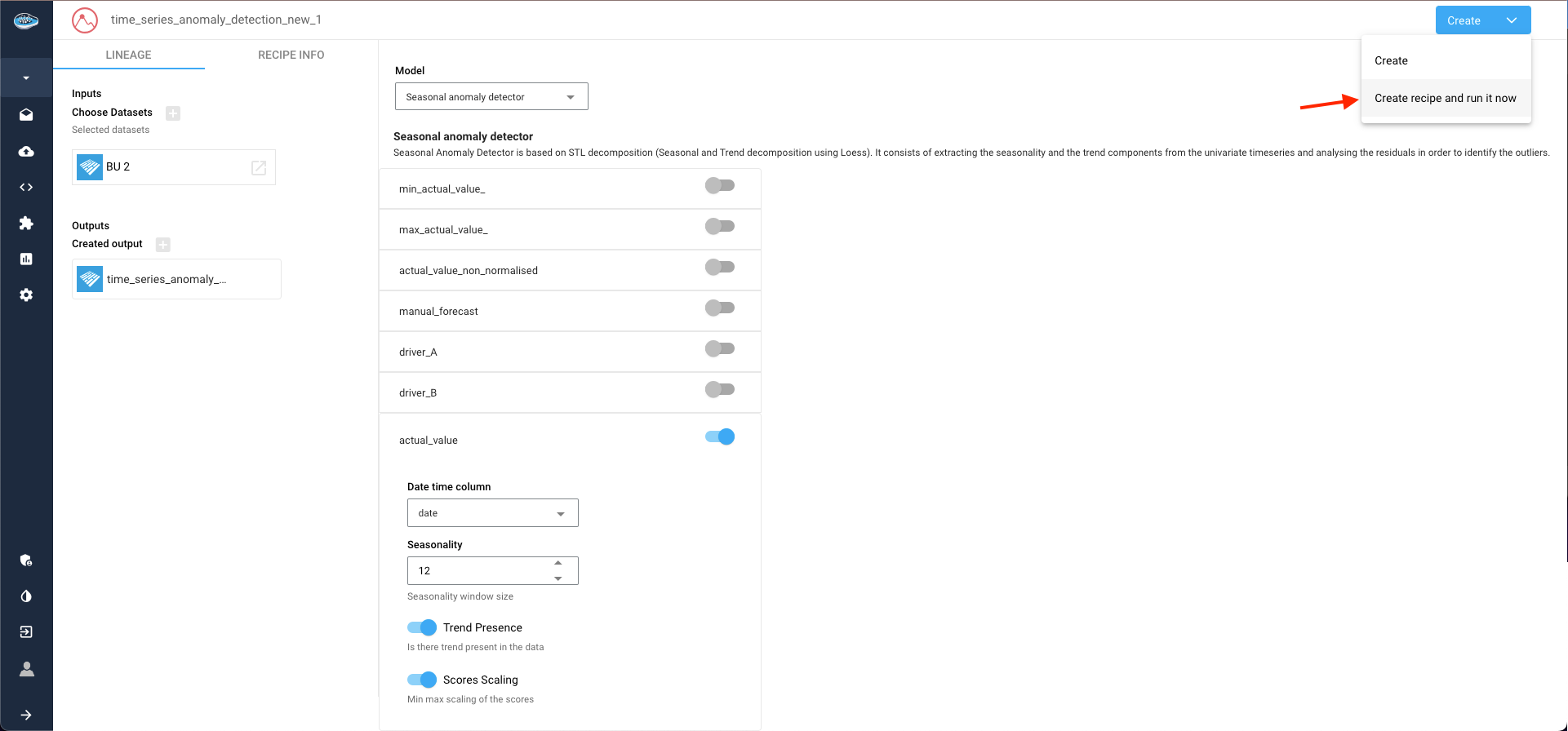Turn off the actual_value toggle
Image resolution: width=1568 pixels, height=731 pixels.
click(x=720, y=437)
